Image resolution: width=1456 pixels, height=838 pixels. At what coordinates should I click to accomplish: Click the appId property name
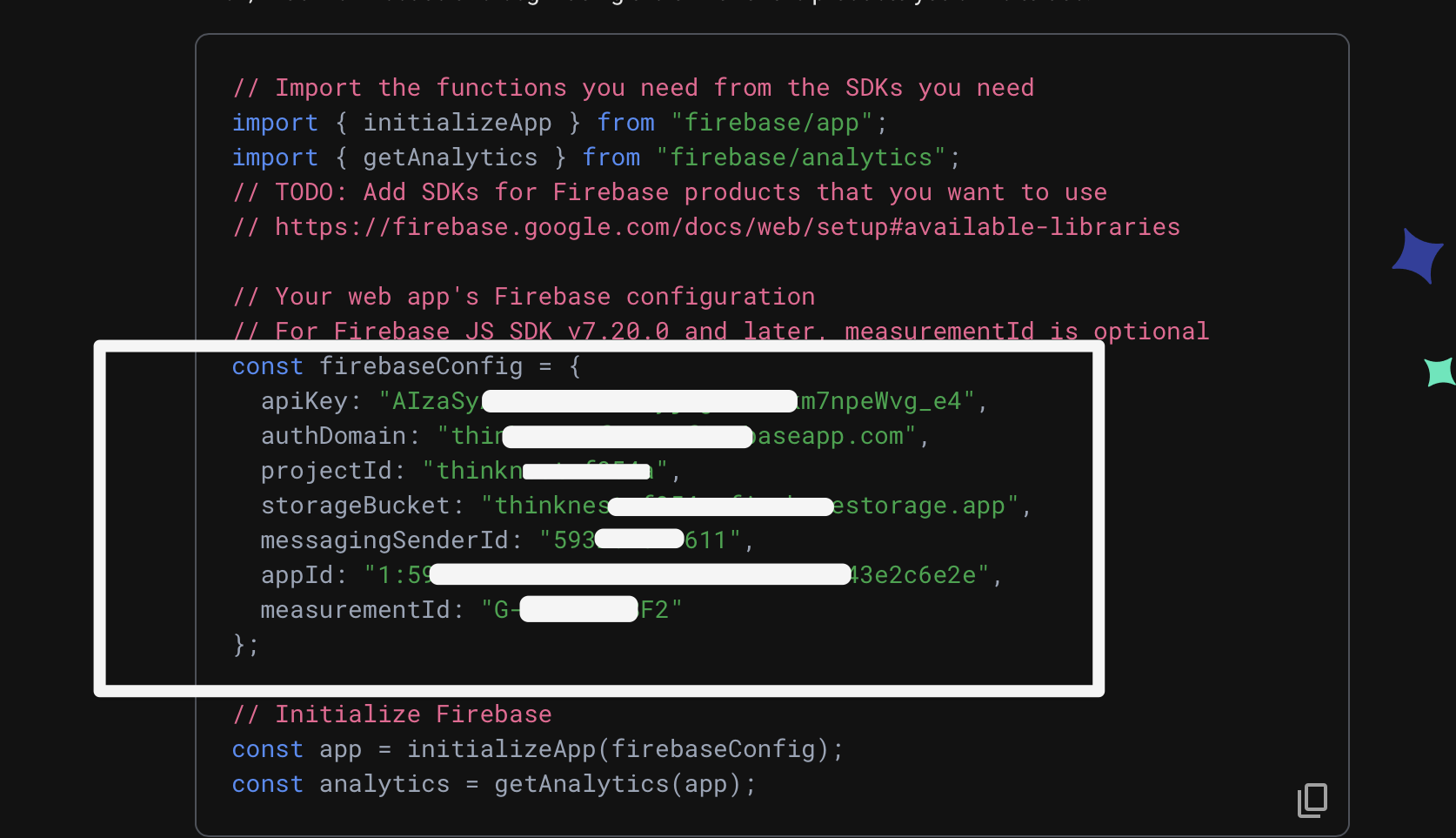(297, 575)
